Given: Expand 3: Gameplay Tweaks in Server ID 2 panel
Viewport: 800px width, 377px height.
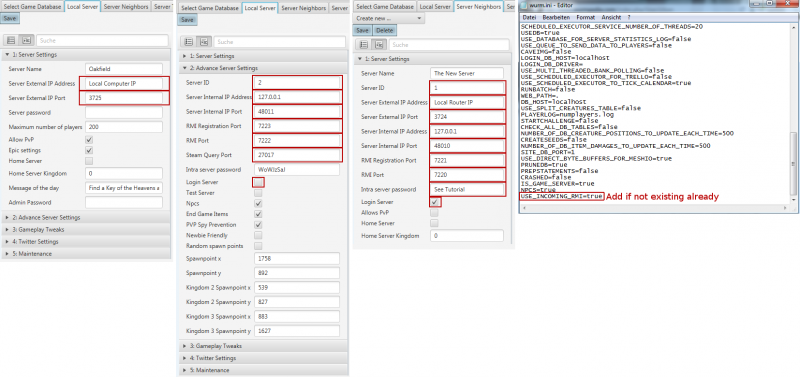Looking at the screenshot, I should [x=263, y=346].
